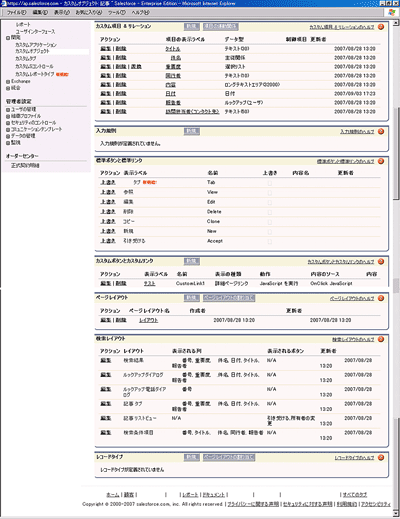Toggle the 上書き checkbox in the Accept row
Image resolution: width=400 pixels, height=519 pixels.
click(x=270, y=241)
